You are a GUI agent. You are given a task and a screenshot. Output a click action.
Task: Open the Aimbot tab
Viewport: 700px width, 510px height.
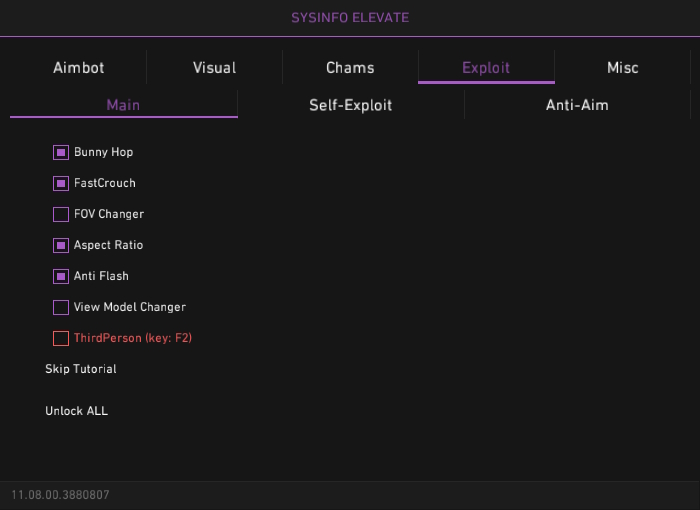tap(78, 68)
